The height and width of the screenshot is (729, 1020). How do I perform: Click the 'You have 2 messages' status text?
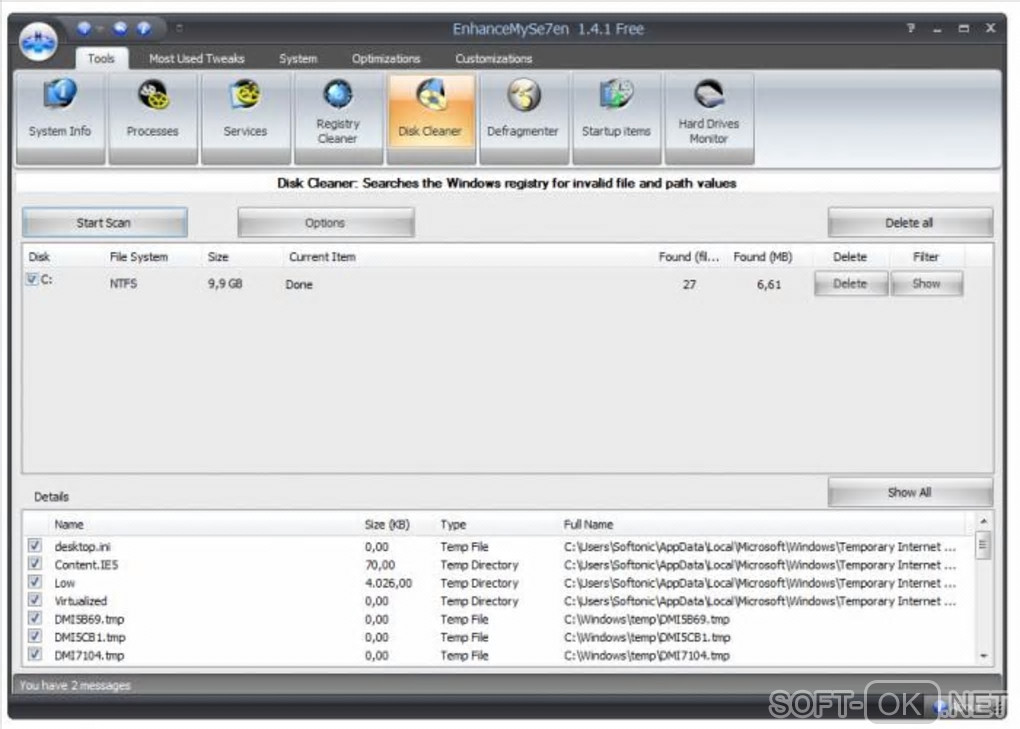[x=75, y=685]
